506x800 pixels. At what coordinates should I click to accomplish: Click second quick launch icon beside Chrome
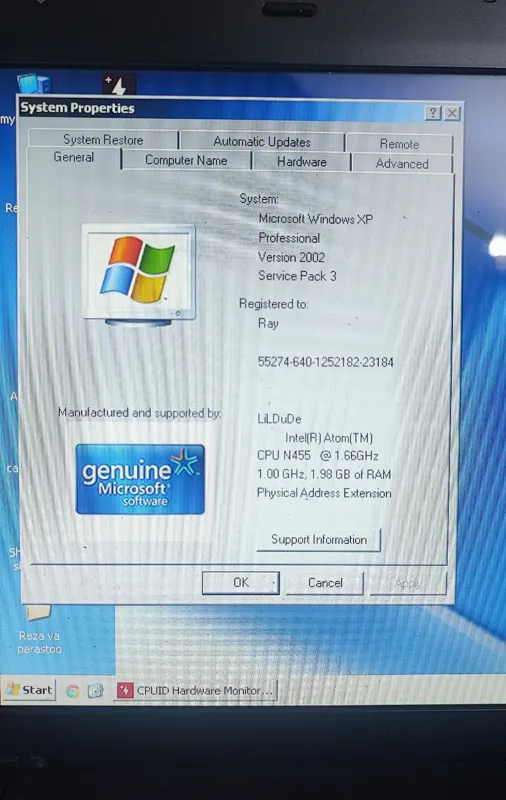tap(95, 691)
